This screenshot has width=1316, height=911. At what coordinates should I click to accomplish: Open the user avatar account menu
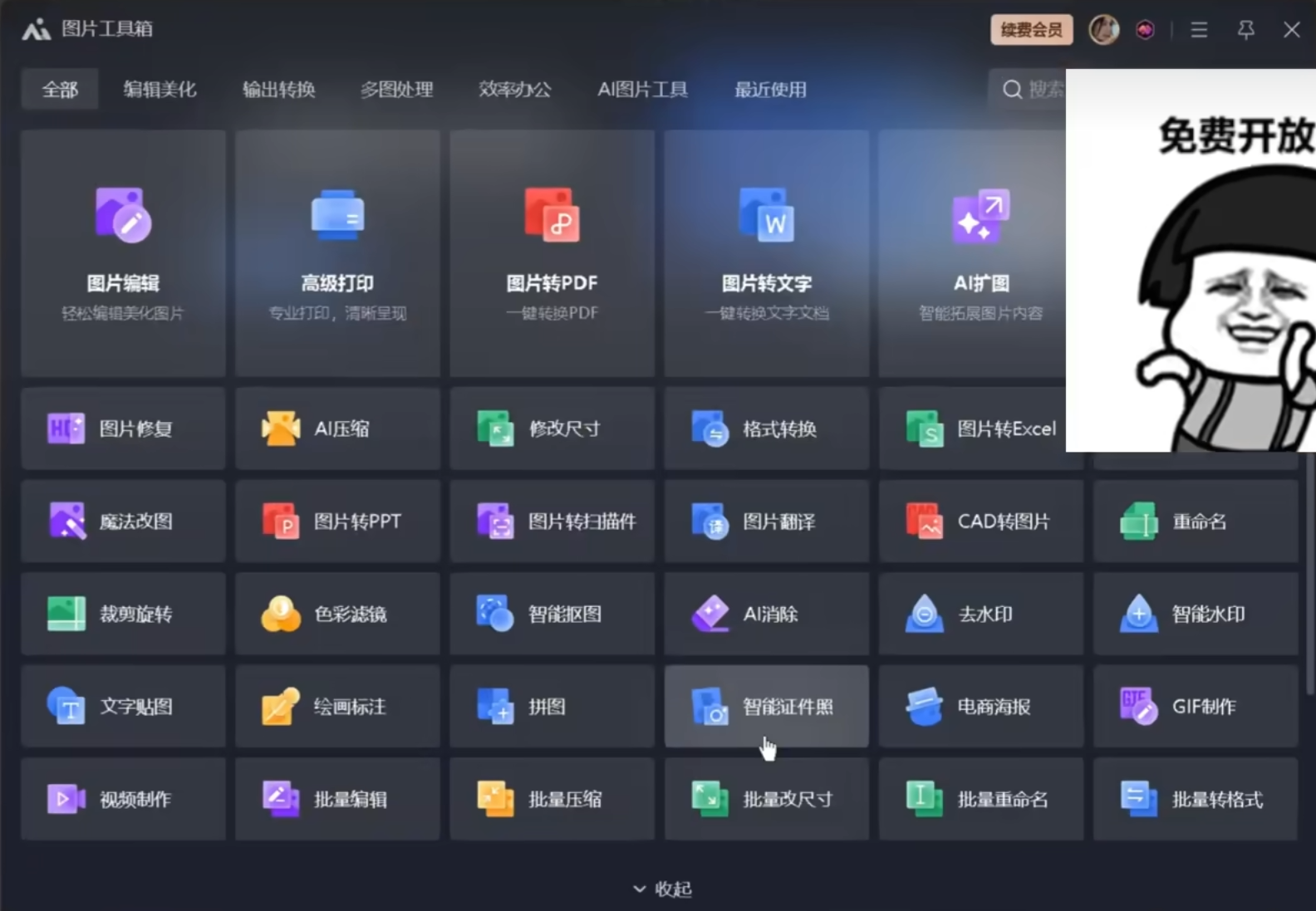1103,30
